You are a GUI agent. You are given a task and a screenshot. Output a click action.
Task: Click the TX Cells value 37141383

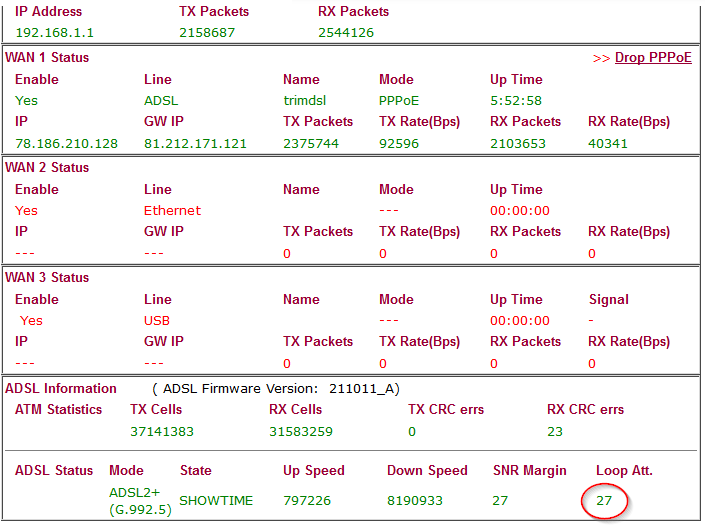pyautogui.click(x=162, y=432)
